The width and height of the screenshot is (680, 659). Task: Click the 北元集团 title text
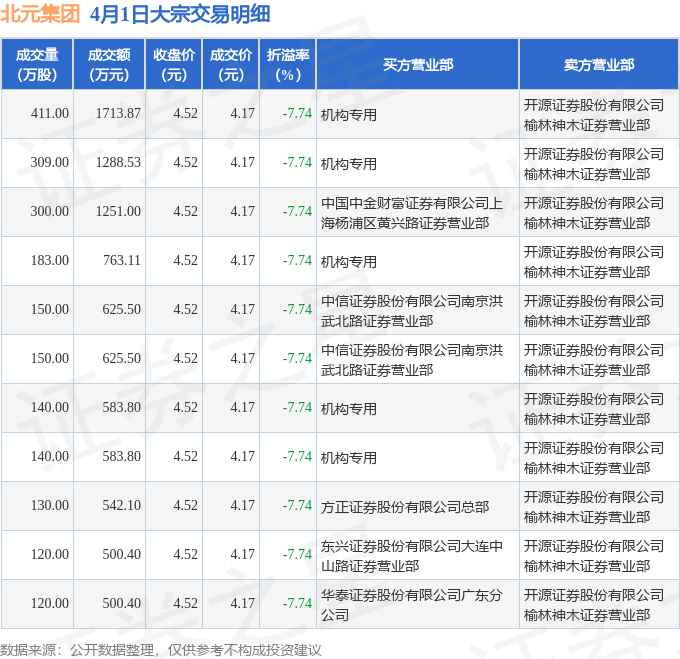pos(40,14)
